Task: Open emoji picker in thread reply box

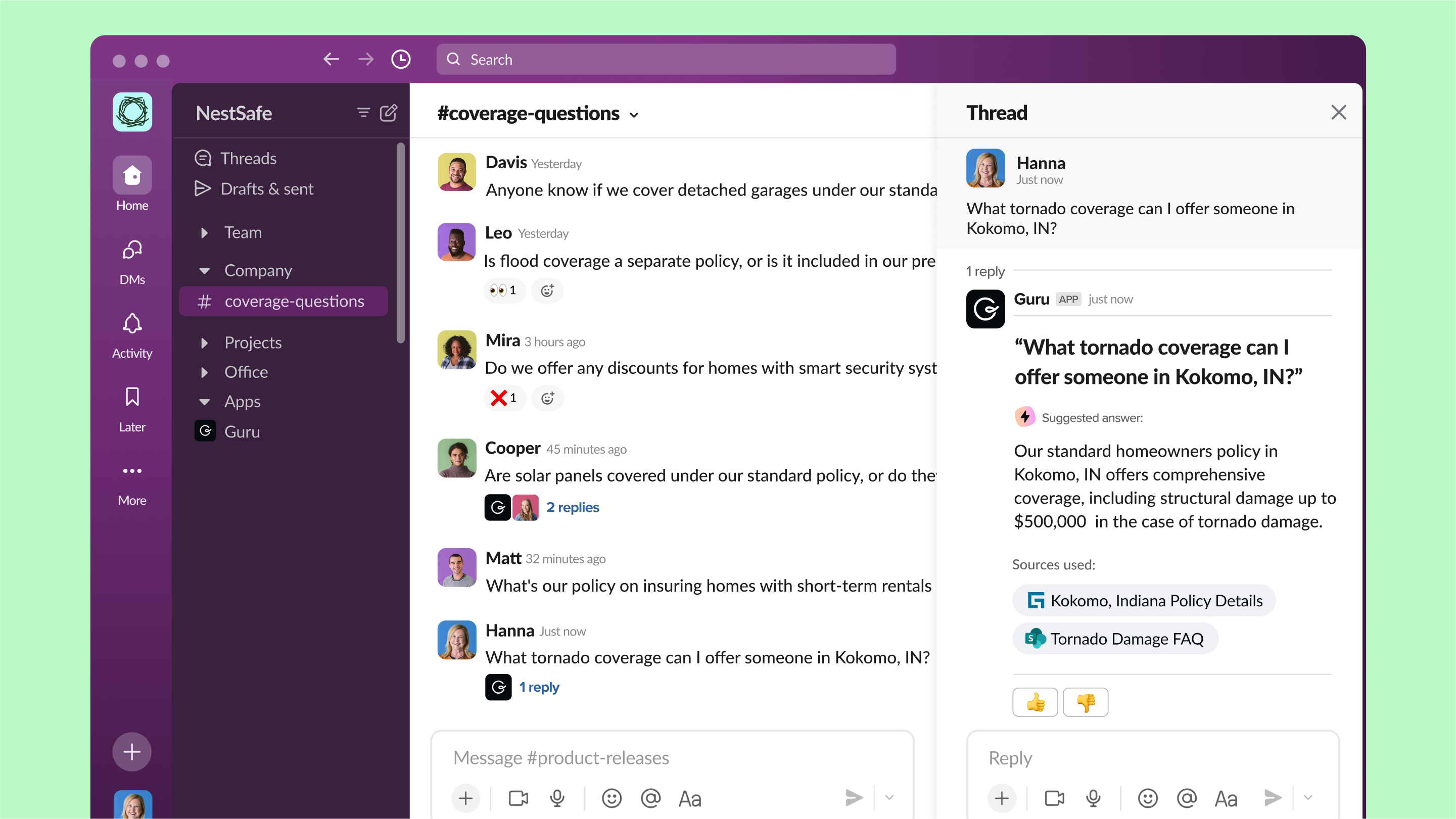Action: 1147,798
